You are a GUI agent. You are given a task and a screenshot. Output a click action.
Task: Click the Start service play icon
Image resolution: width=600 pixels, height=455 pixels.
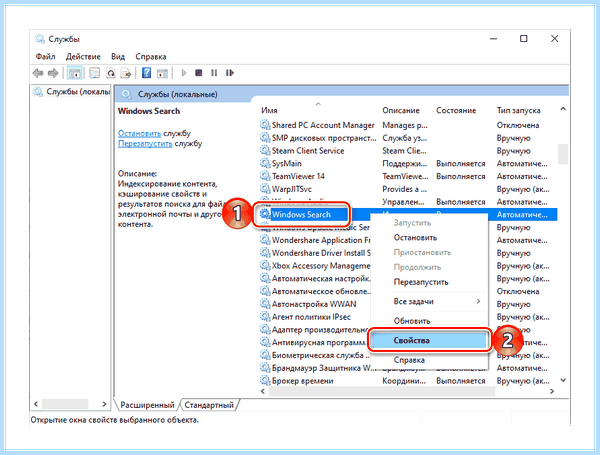tap(184, 73)
